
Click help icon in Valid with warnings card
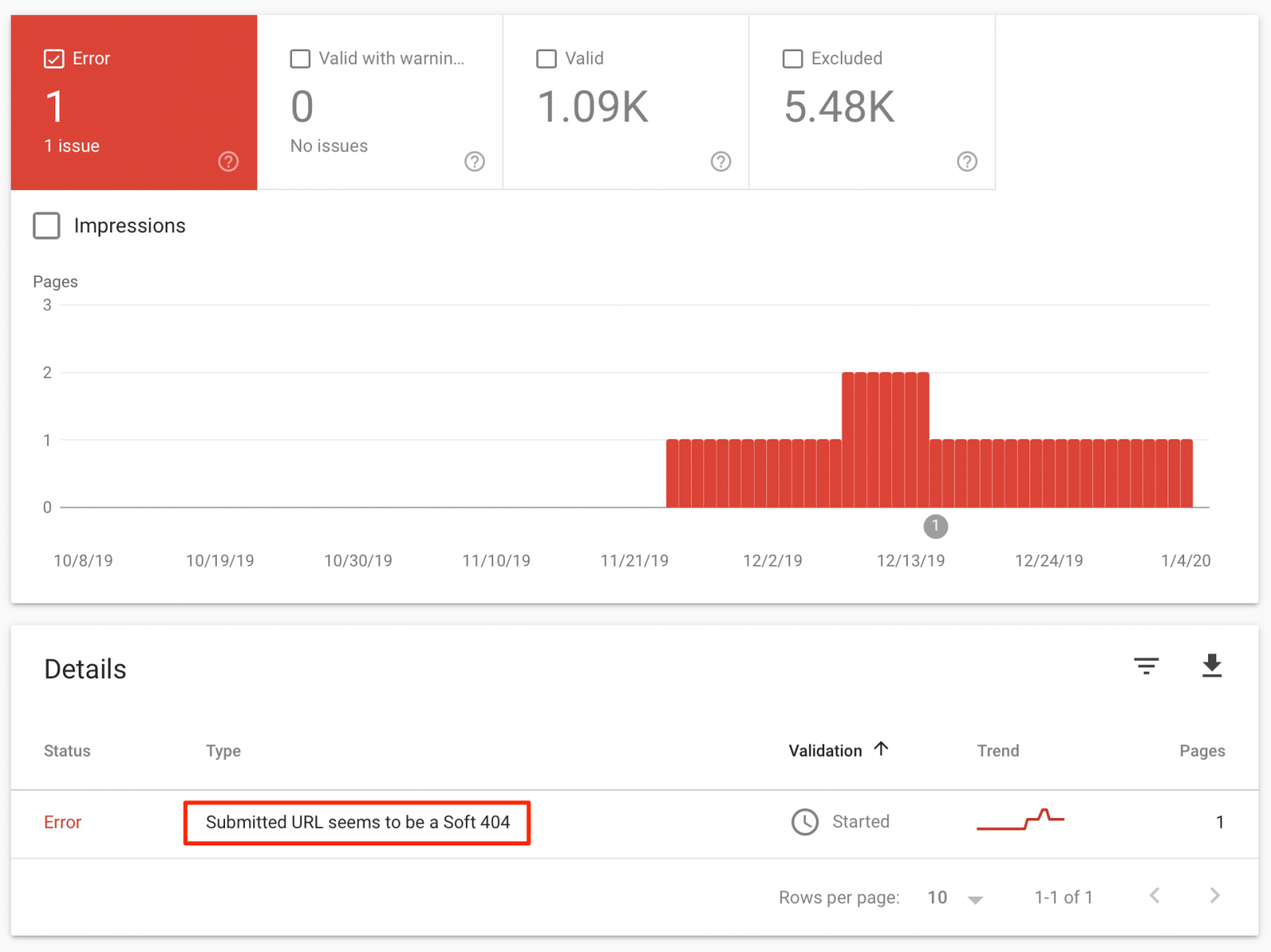474,161
